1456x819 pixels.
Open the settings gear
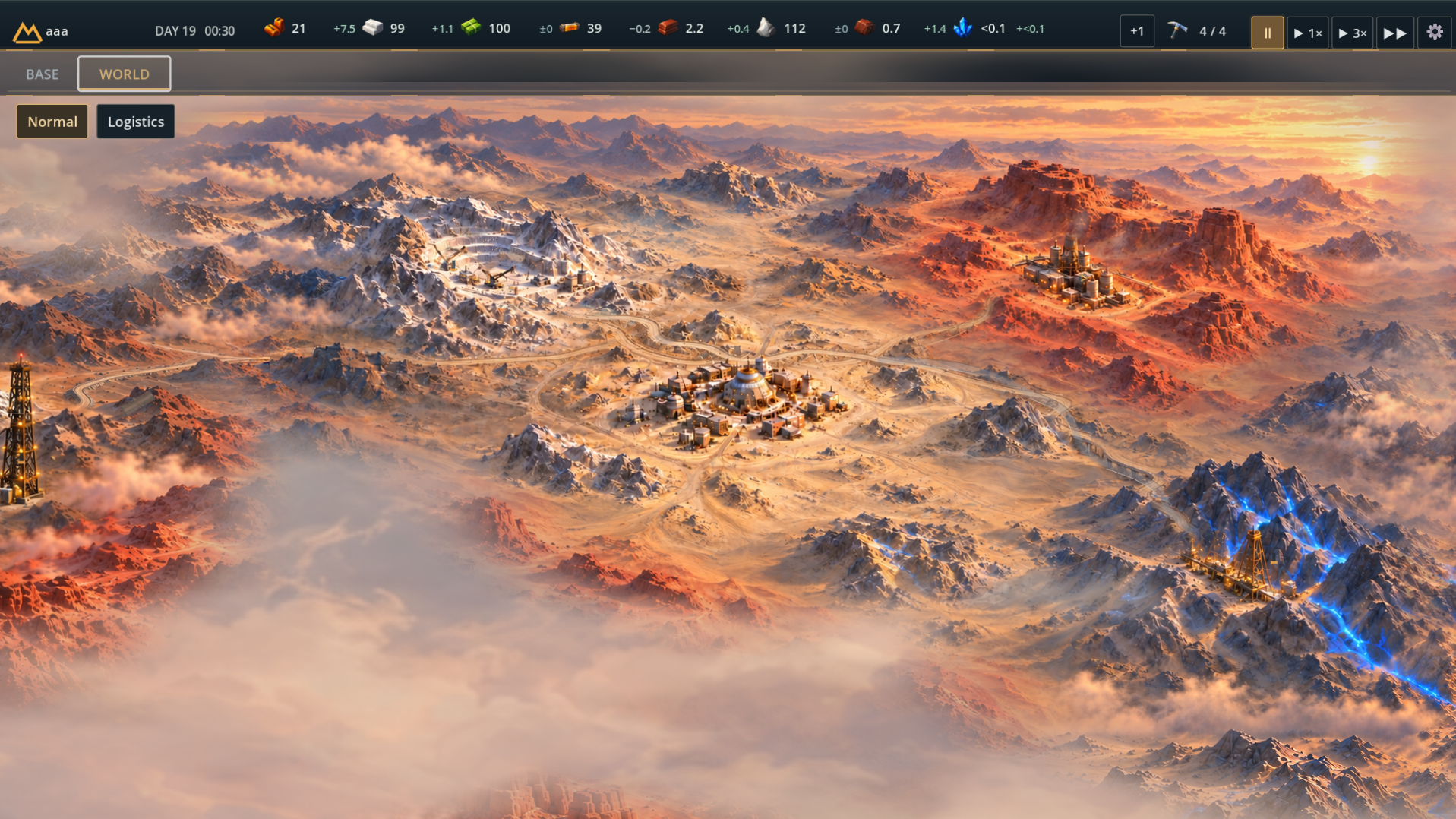point(1435,32)
